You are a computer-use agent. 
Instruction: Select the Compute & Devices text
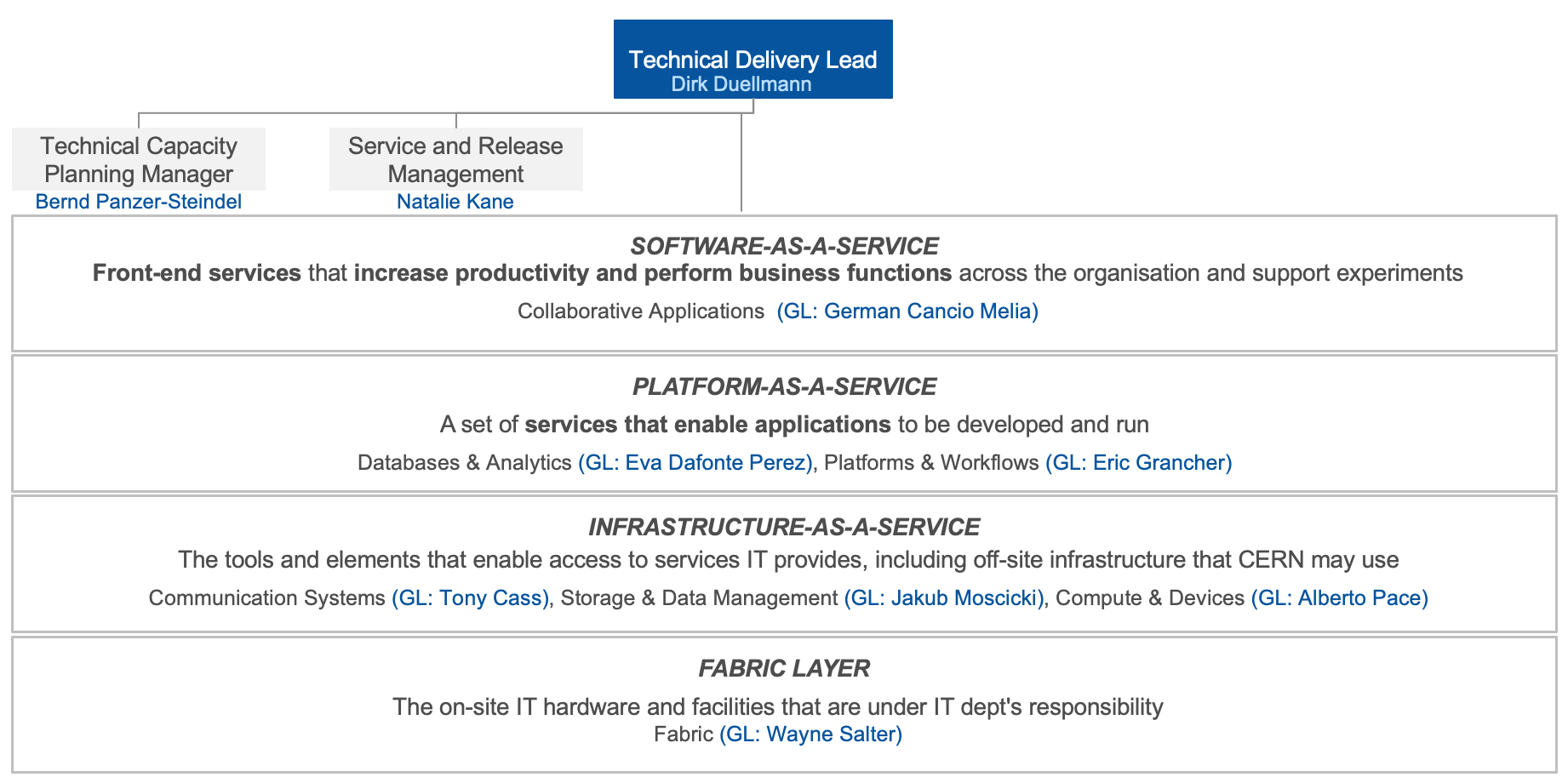click(x=1150, y=598)
